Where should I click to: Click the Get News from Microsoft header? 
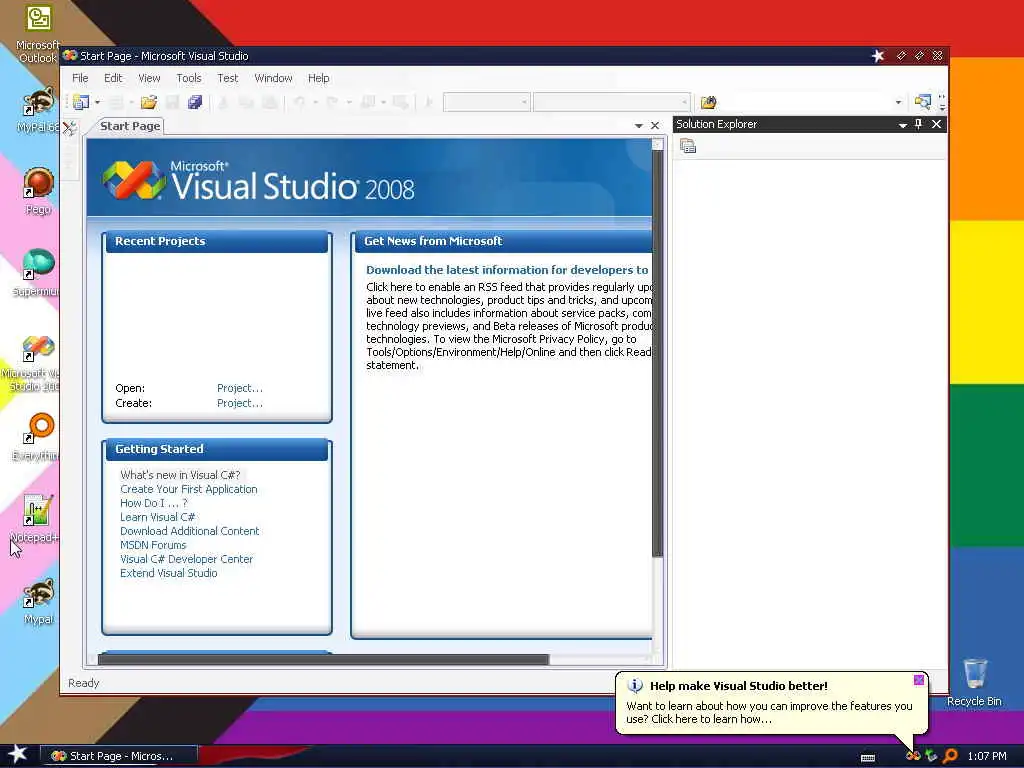(x=503, y=241)
